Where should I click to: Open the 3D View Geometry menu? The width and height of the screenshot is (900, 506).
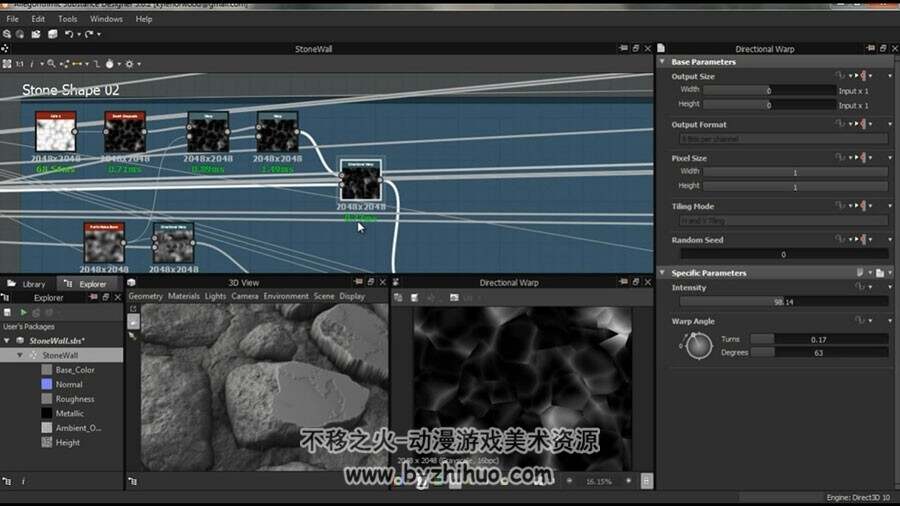145,297
